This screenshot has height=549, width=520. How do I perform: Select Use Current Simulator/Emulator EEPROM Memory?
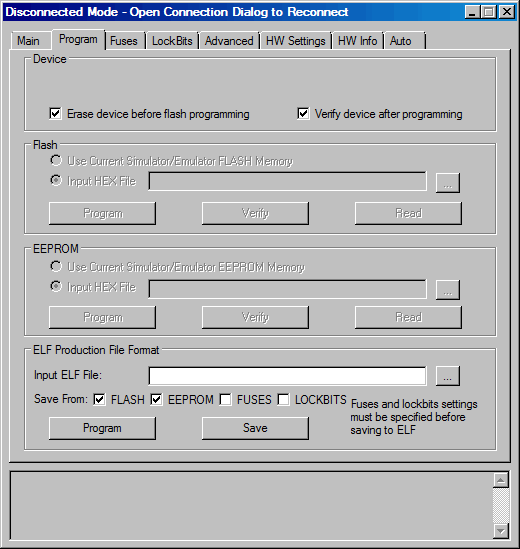tap(56, 267)
